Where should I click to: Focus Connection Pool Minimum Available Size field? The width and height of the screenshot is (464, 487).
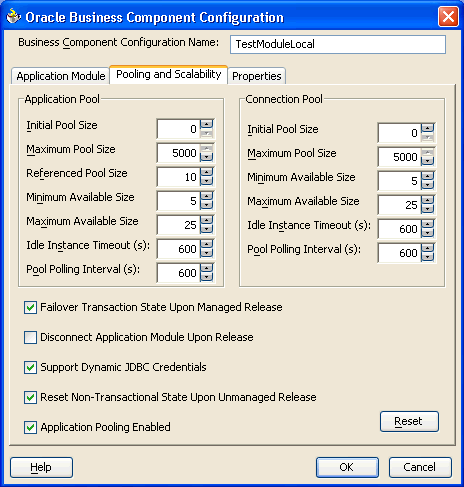400,181
